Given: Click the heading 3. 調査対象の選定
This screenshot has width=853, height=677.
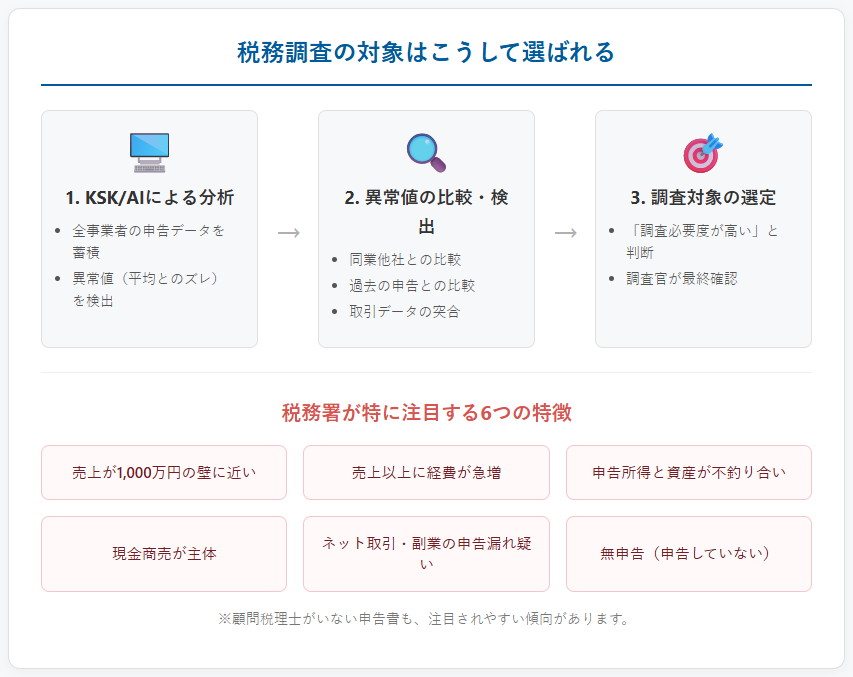Looking at the screenshot, I should pos(702,197).
